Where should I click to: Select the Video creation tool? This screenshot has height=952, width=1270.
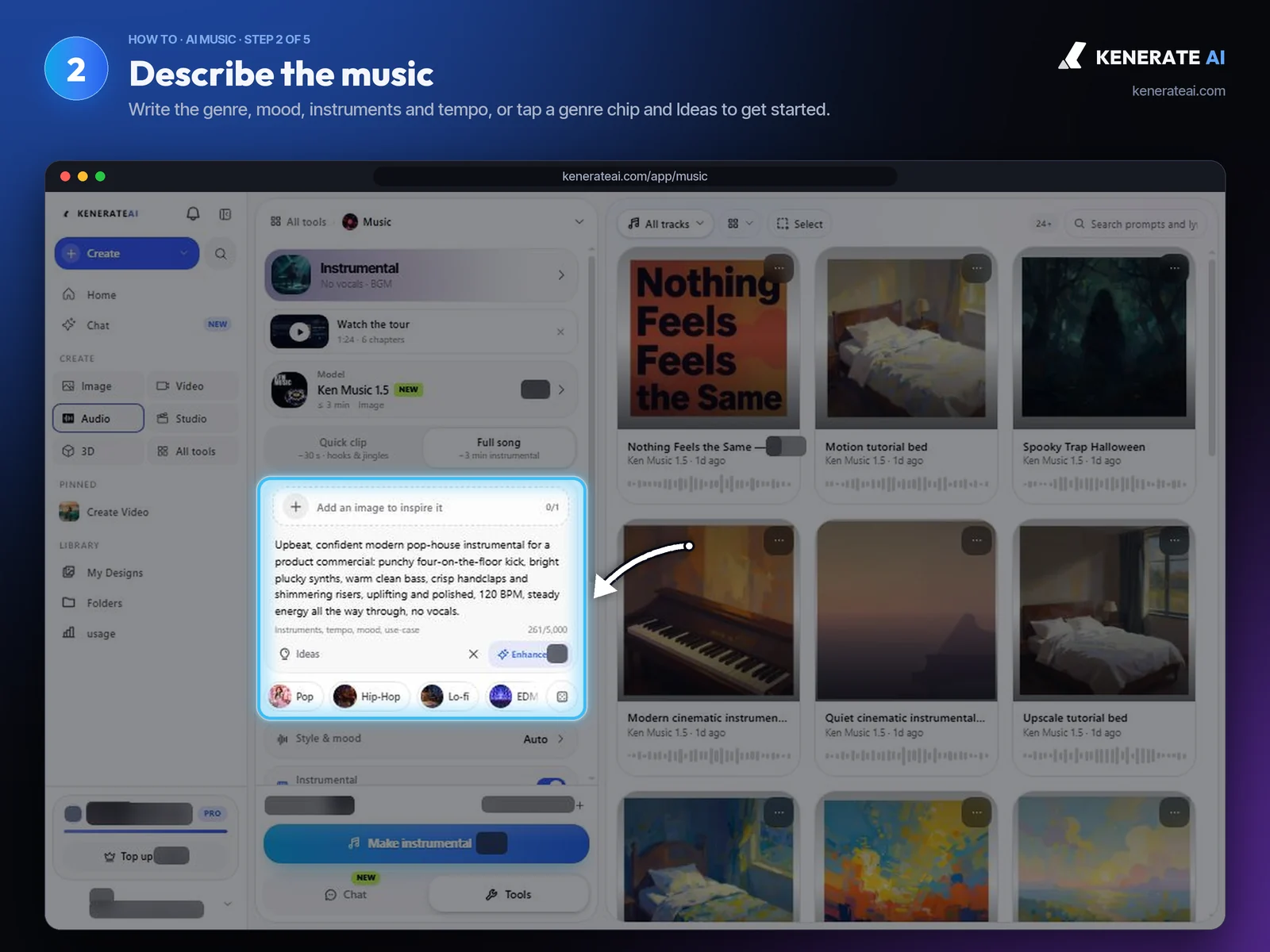(x=192, y=386)
